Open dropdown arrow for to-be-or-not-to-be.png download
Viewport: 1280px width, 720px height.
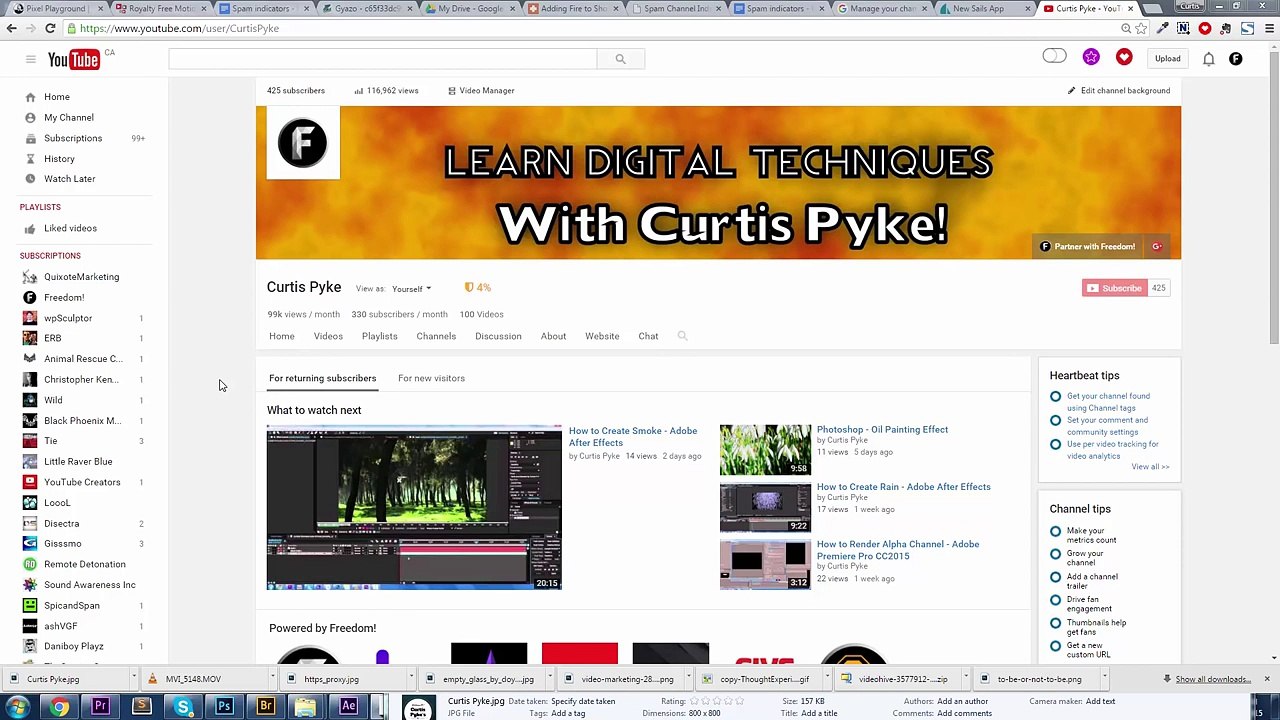point(1104,680)
